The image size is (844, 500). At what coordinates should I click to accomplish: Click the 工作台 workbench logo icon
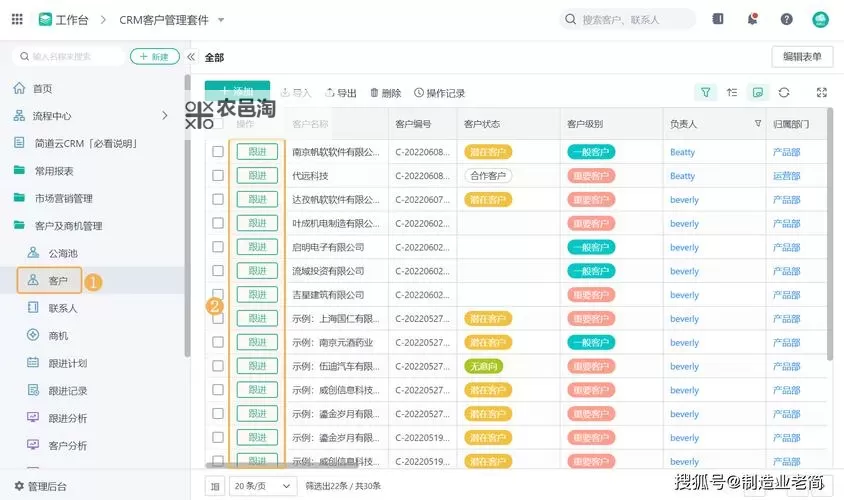tap(45, 20)
